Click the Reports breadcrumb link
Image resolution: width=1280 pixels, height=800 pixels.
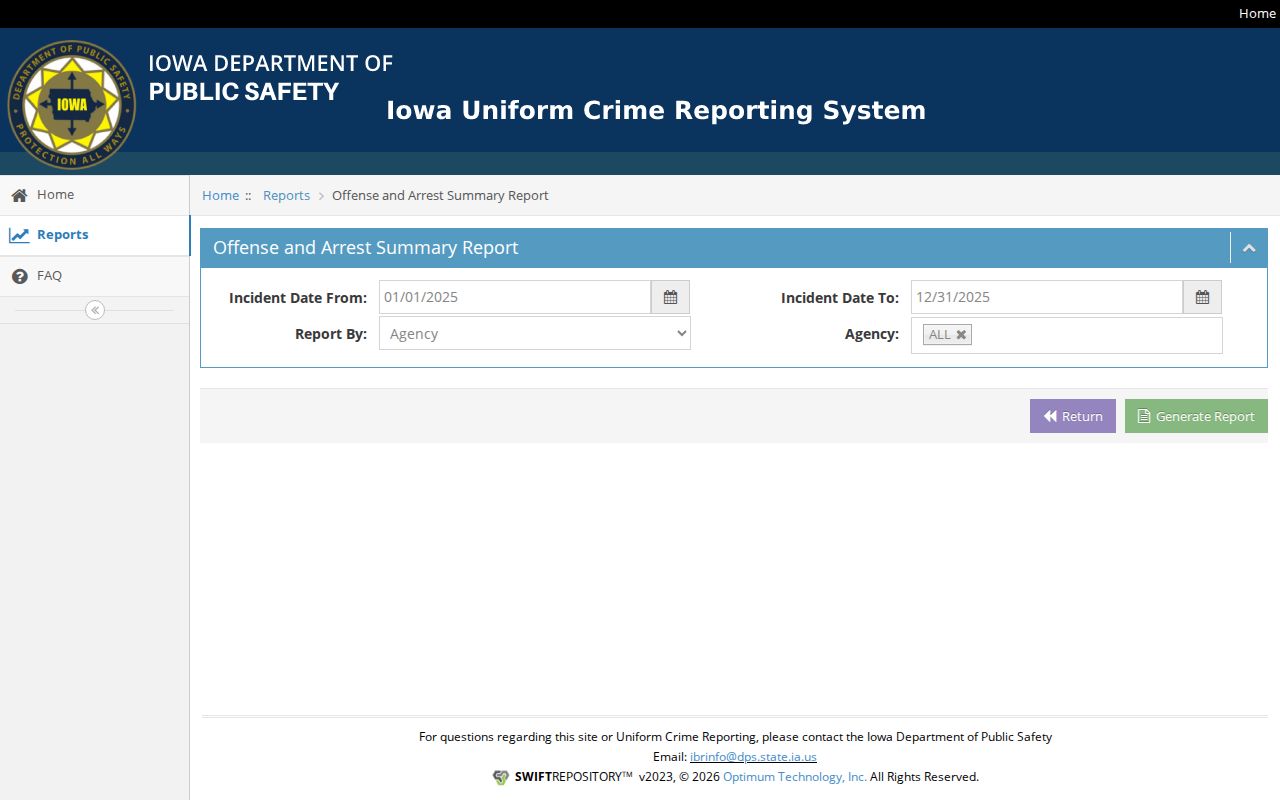point(286,195)
